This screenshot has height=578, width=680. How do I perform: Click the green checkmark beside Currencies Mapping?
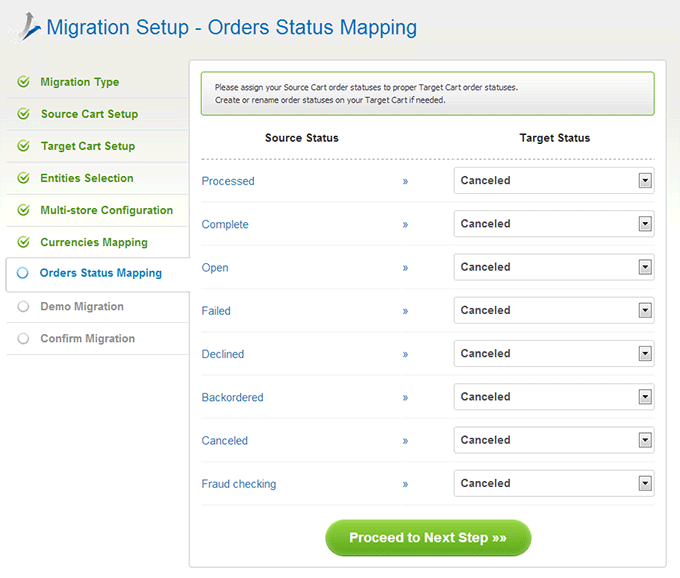23,242
